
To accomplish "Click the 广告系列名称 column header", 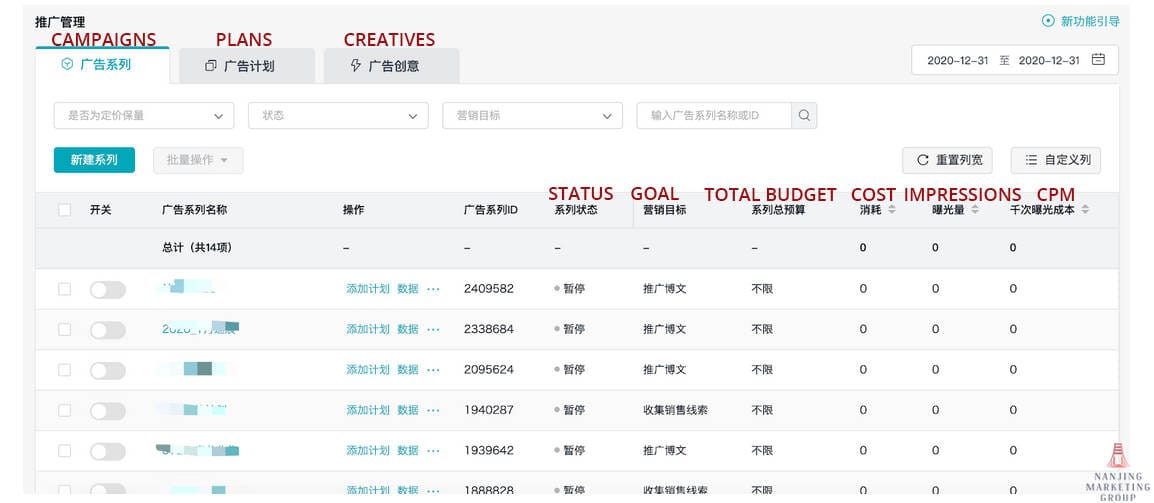I will [194, 210].
